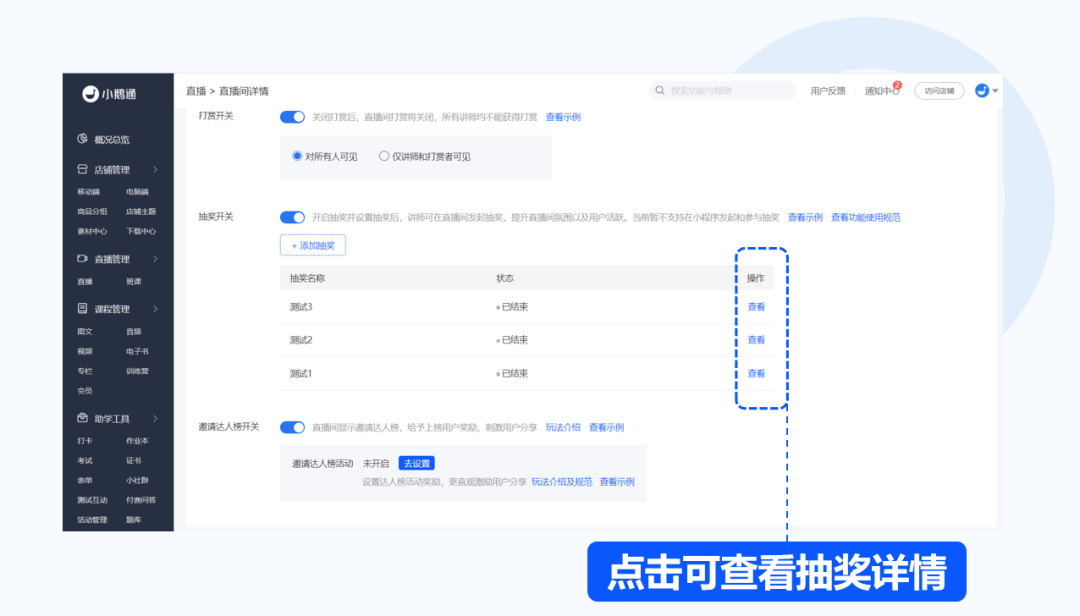The height and width of the screenshot is (616, 1080).
Task: Open 专栏 menu item
Action: 85,371
